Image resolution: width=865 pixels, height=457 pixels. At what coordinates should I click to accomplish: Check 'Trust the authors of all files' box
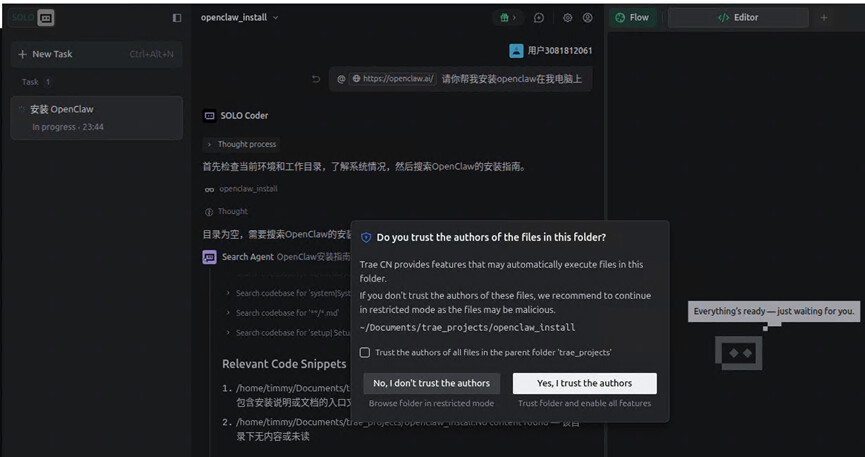pyautogui.click(x=365, y=352)
